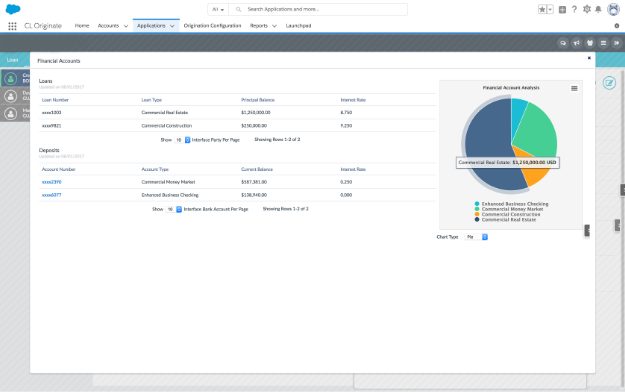Open the Setup gear icon

[586, 9]
